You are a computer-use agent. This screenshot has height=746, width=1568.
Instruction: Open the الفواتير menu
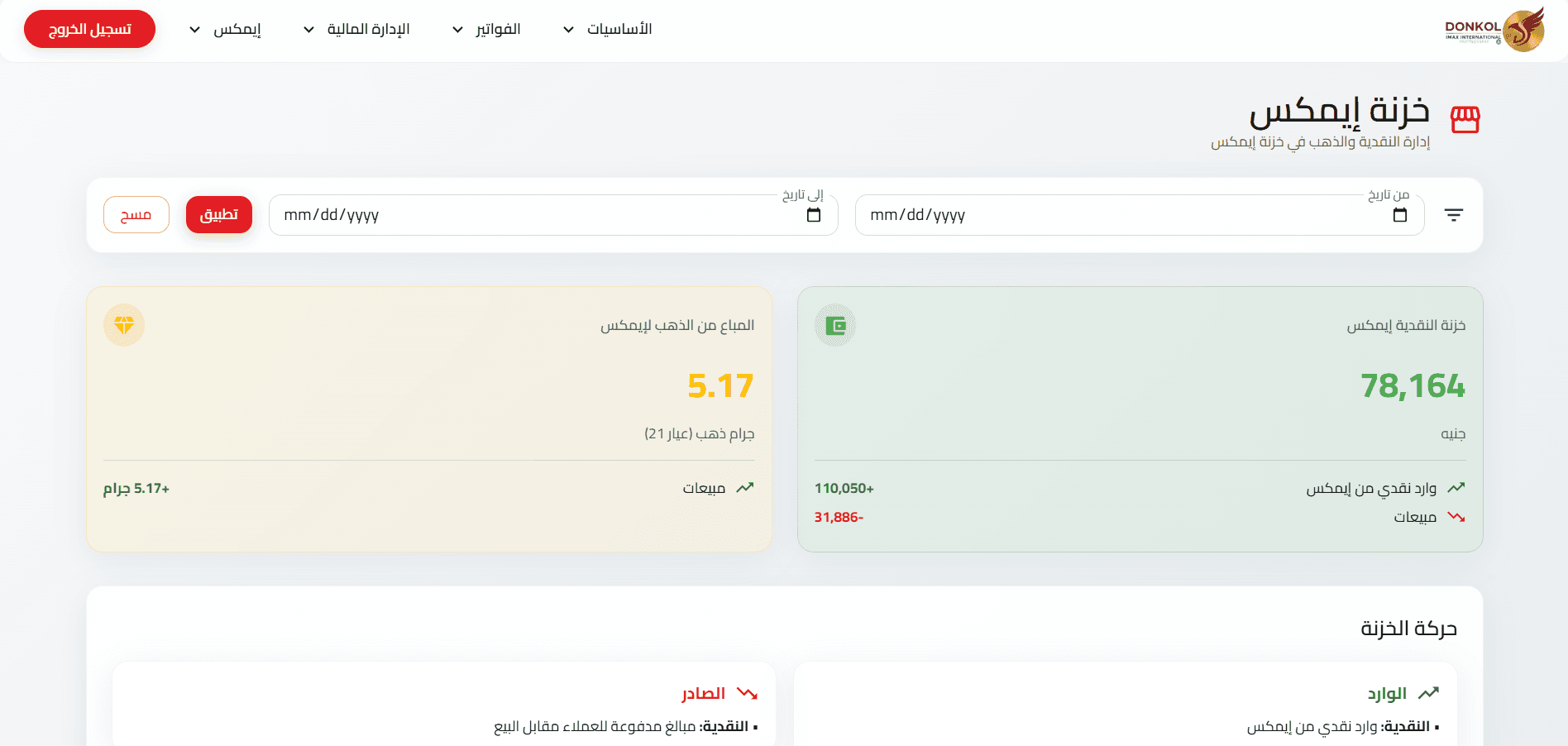(x=498, y=30)
